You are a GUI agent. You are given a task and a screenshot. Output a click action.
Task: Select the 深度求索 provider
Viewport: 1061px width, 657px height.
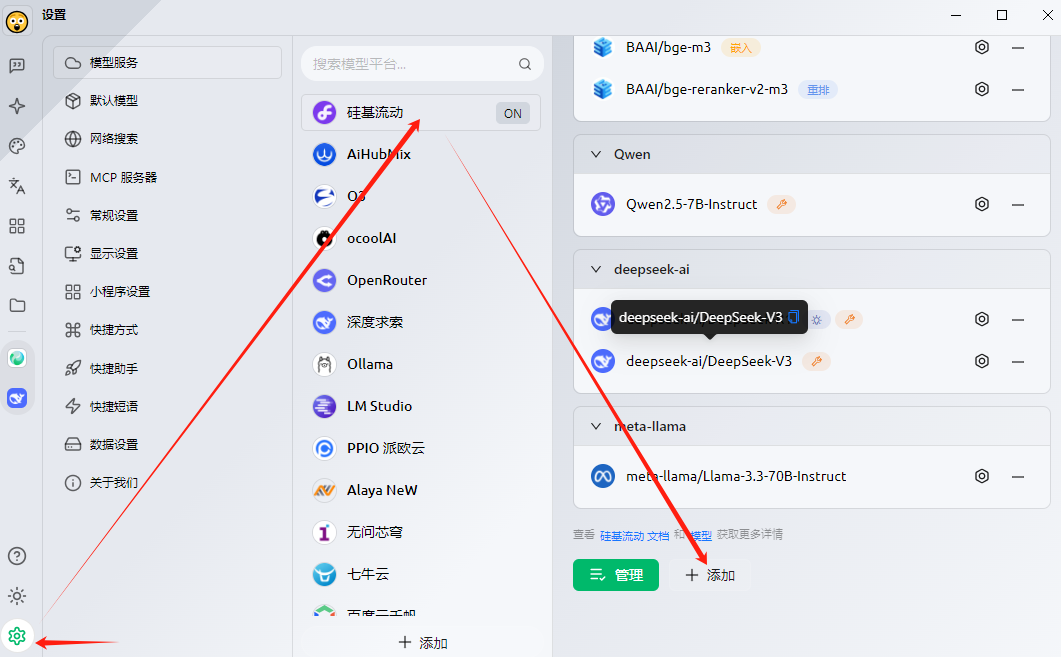point(421,322)
